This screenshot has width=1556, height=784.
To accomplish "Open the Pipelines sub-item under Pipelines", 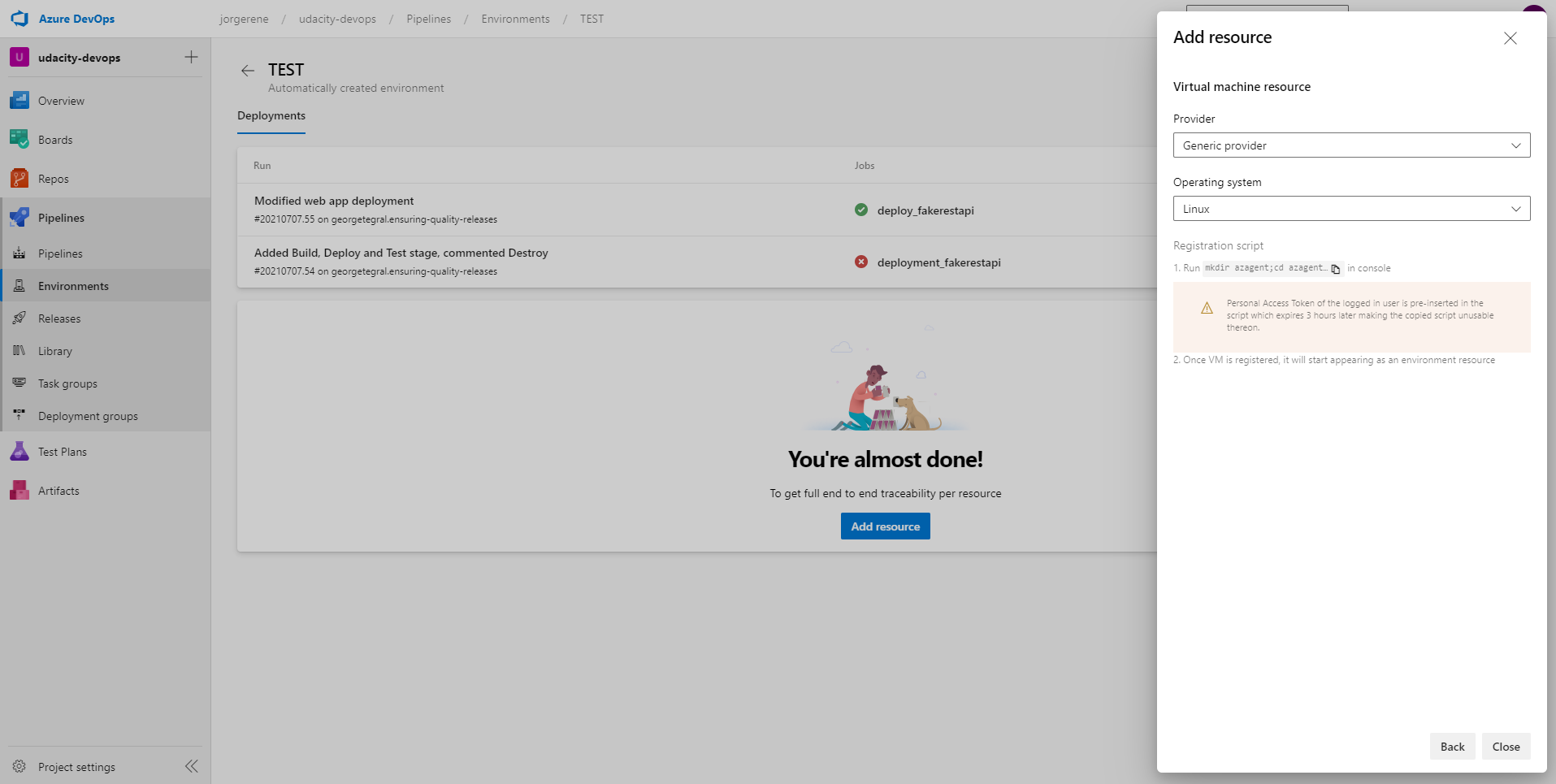I will 106,253.
